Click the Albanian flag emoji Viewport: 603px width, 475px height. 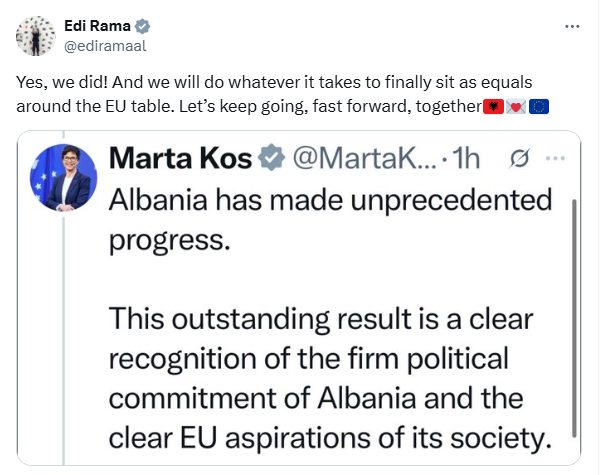point(493,105)
